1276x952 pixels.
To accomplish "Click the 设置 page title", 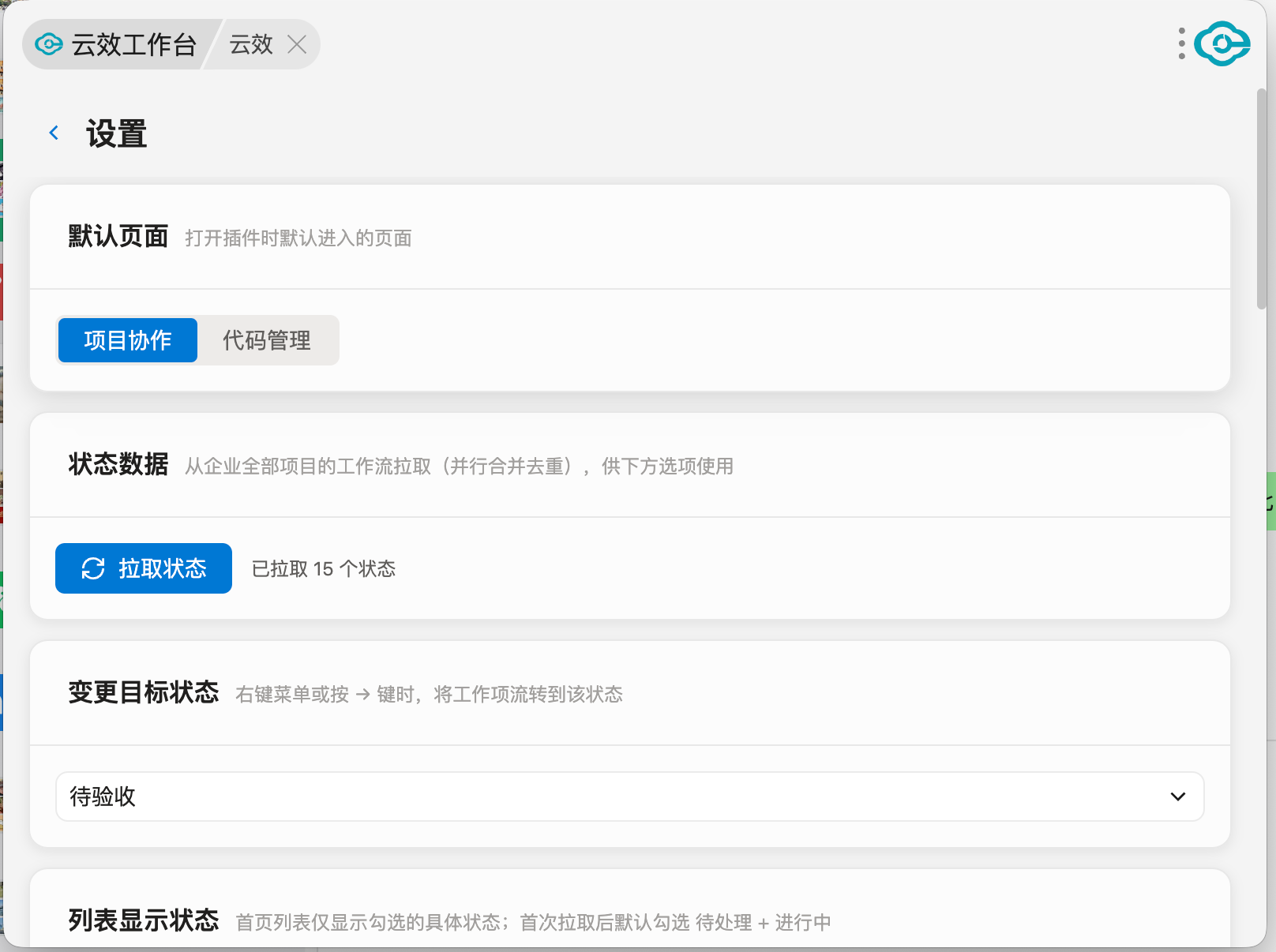I will tap(117, 133).
